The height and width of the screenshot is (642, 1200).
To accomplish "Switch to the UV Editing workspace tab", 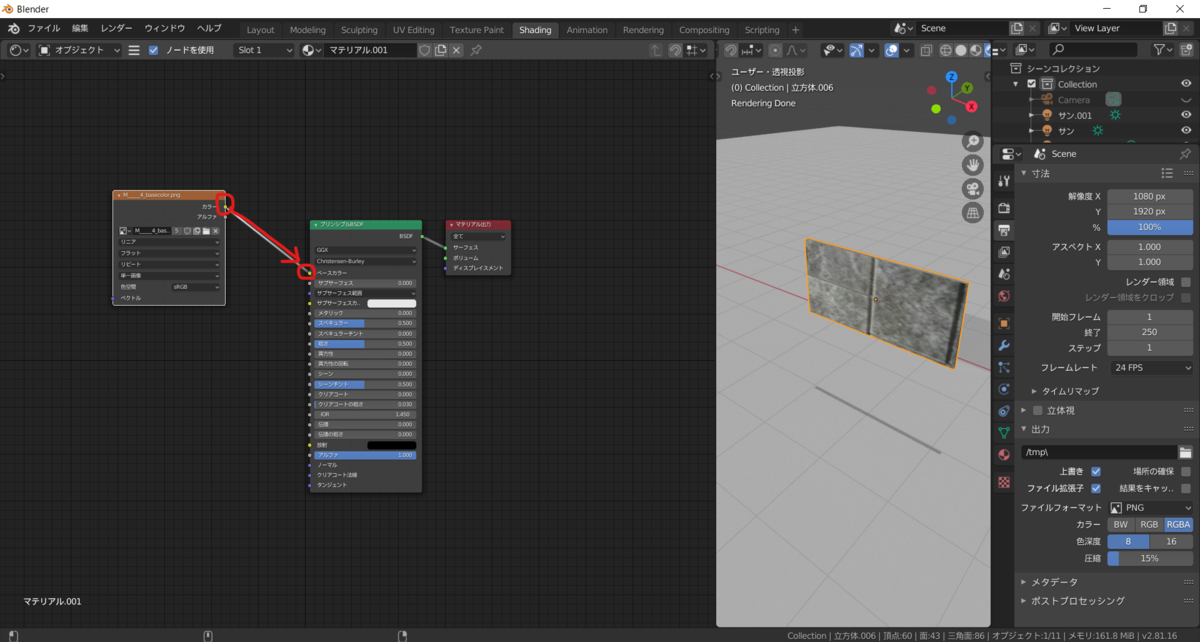I will pos(414,30).
